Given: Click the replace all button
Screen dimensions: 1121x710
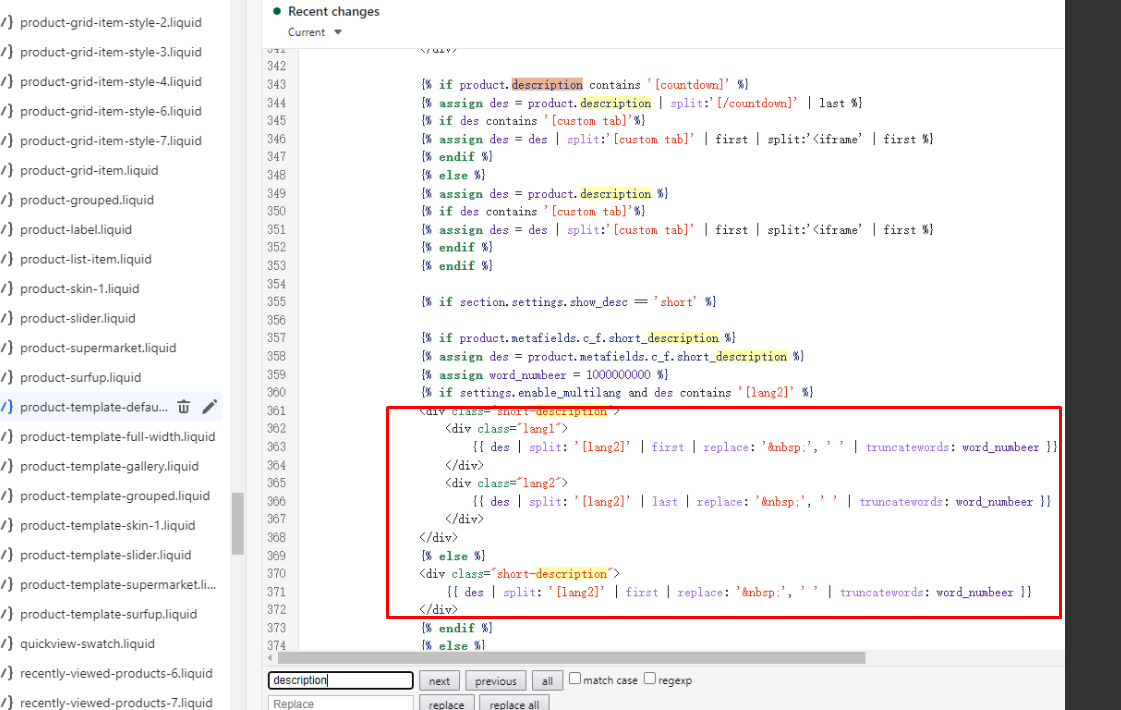Looking at the screenshot, I should click(x=514, y=704).
